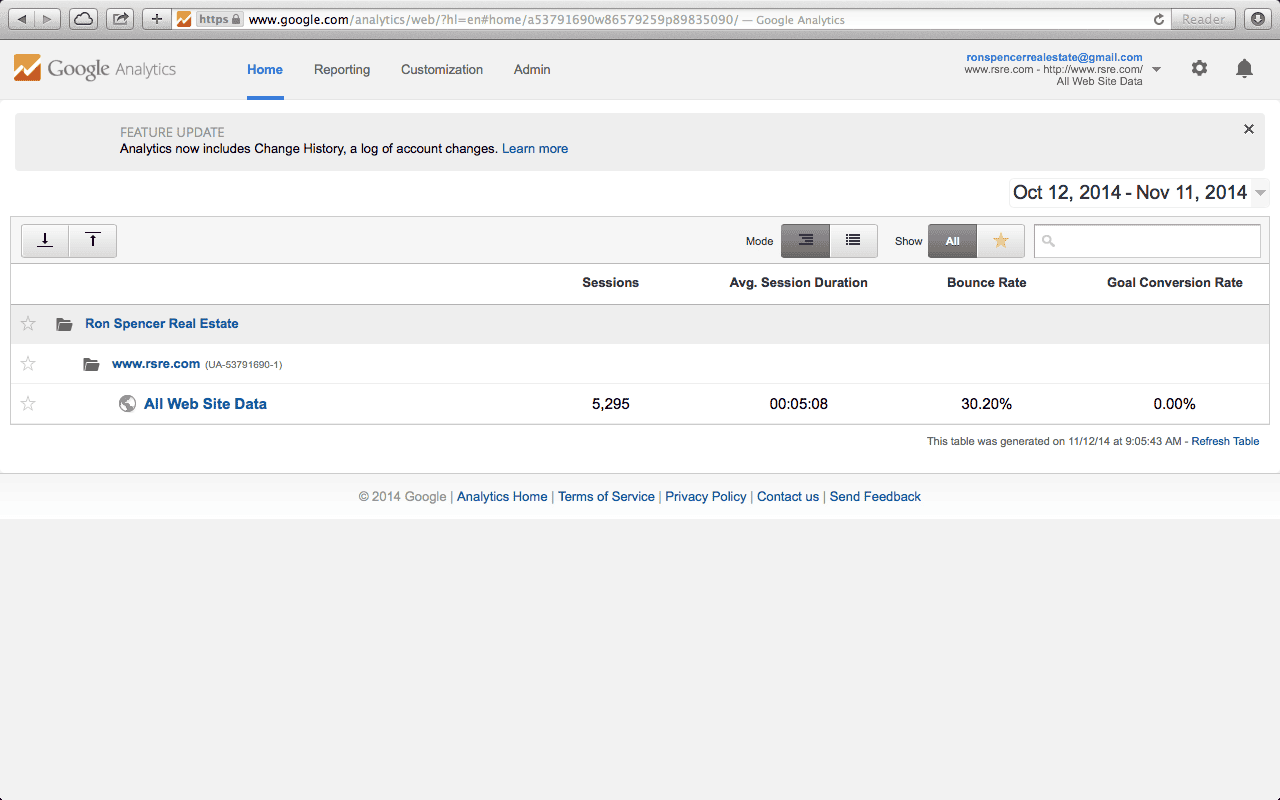Click the Sessions column header
The width and height of the screenshot is (1280, 800).
[610, 283]
